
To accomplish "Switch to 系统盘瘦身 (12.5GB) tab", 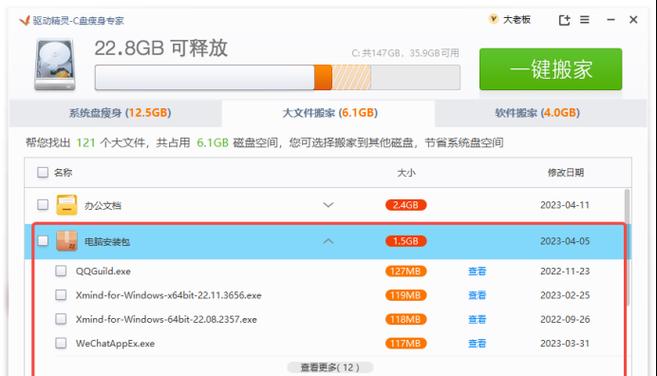I will click(115, 113).
